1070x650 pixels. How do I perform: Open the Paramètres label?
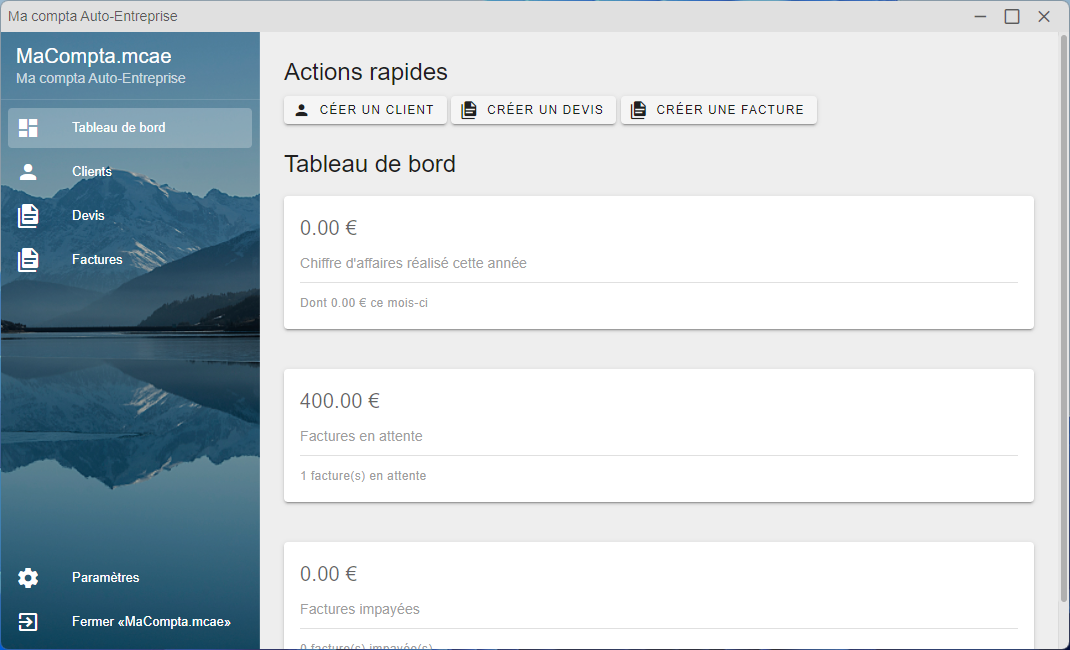pos(106,578)
